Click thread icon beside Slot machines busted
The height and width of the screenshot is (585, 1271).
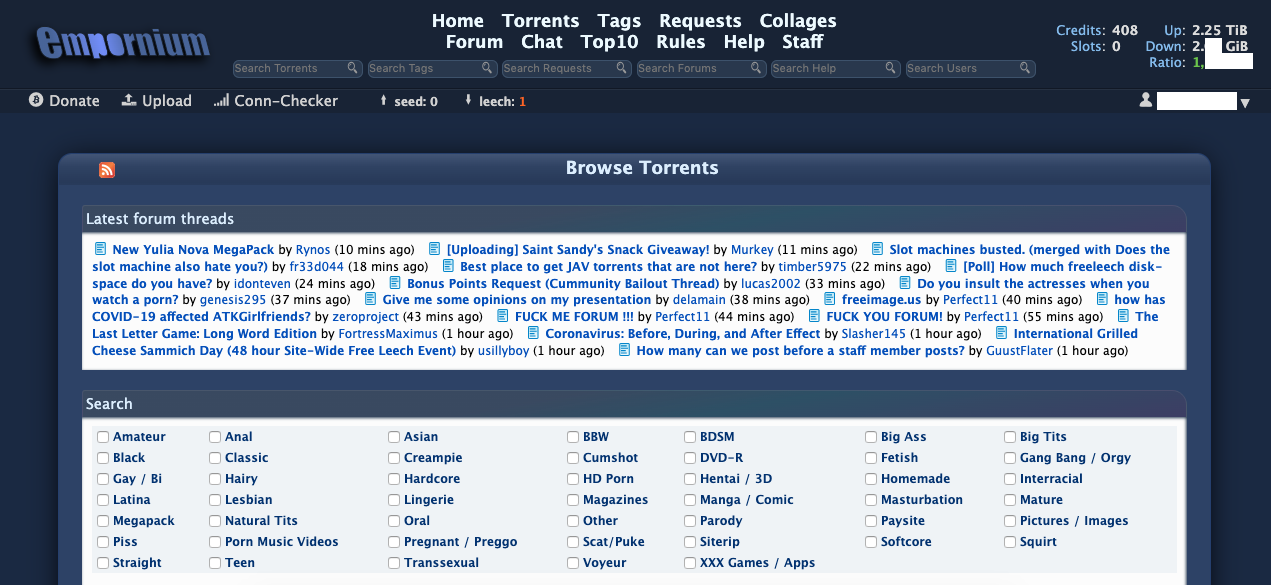pos(877,249)
